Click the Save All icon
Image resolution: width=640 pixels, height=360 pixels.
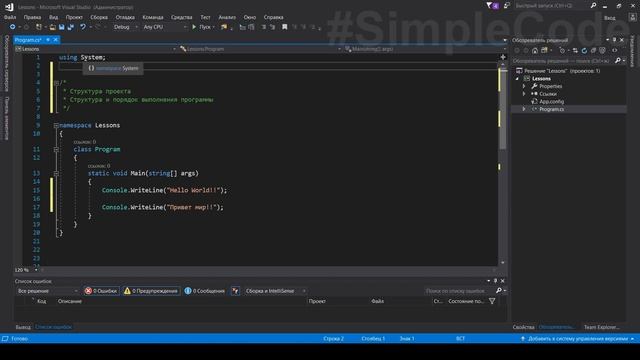71,27
